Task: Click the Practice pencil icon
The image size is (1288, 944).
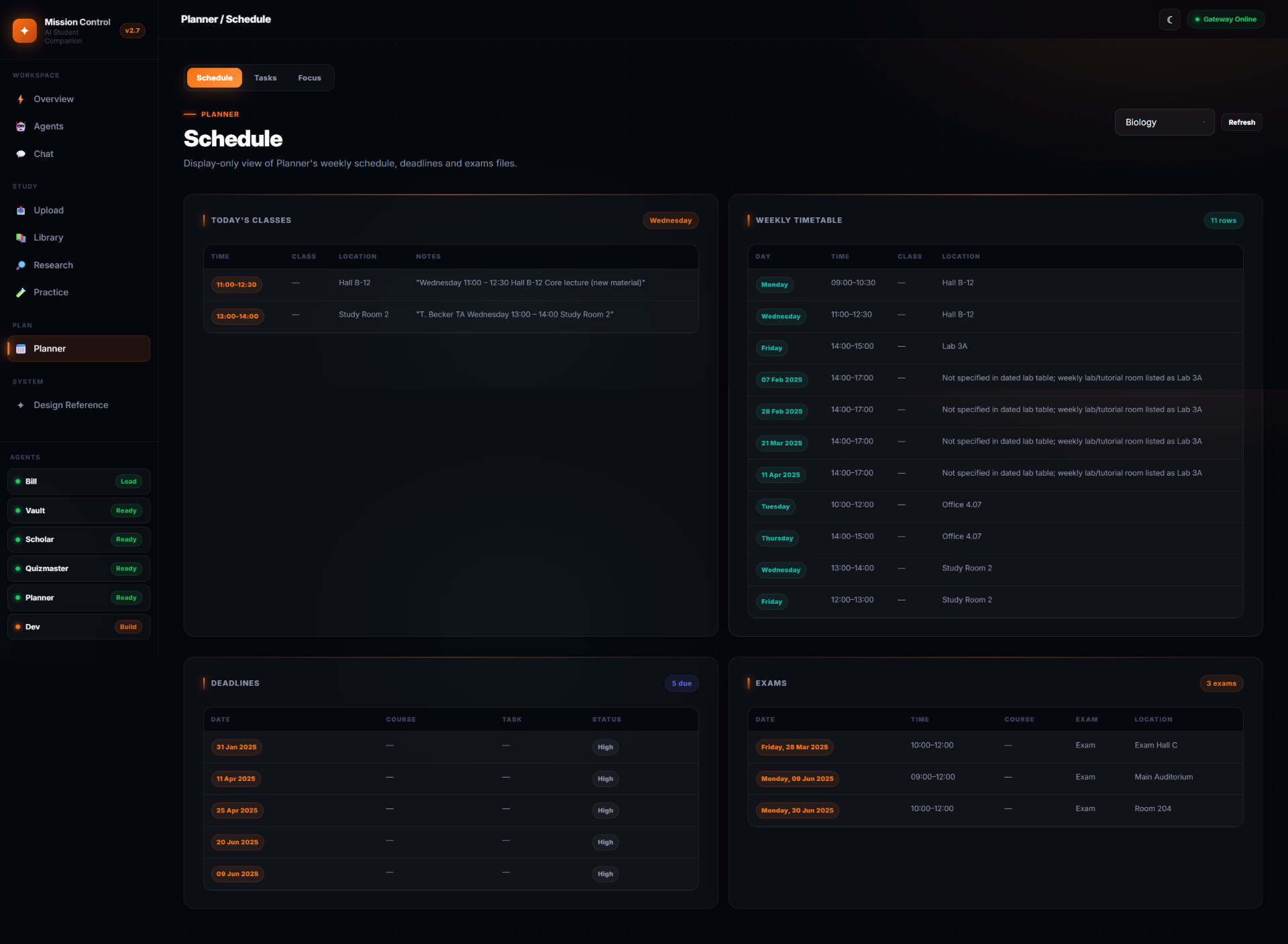Action: (21, 293)
